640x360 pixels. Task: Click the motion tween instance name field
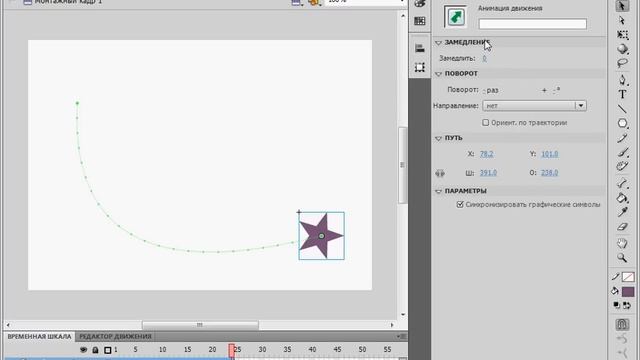tap(533, 24)
